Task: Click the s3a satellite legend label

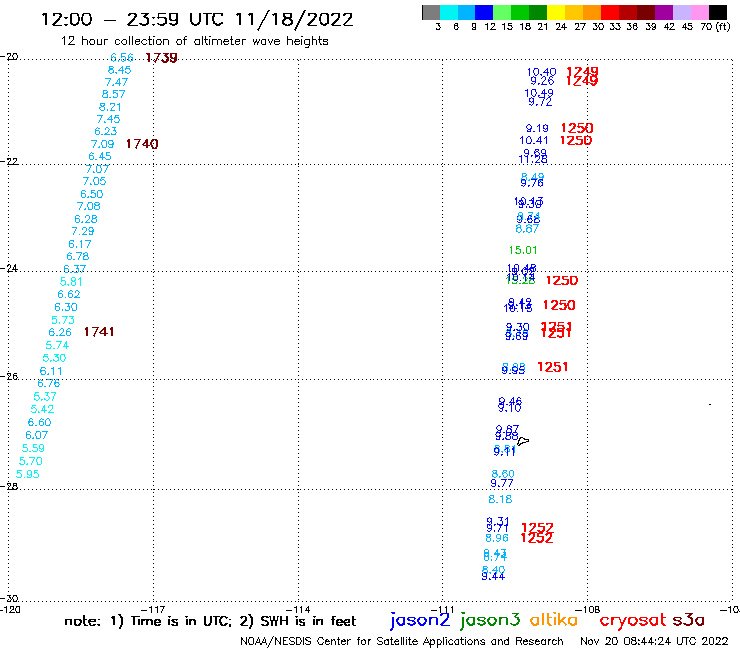Action: 688,620
